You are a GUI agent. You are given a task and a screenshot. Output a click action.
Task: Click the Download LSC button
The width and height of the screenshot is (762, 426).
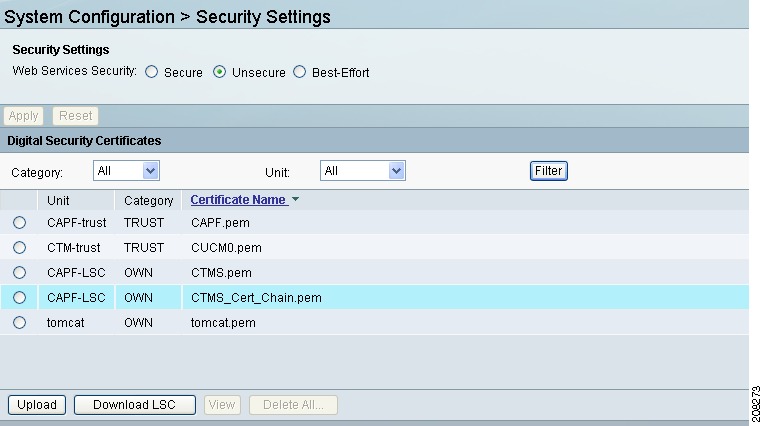click(x=135, y=405)
